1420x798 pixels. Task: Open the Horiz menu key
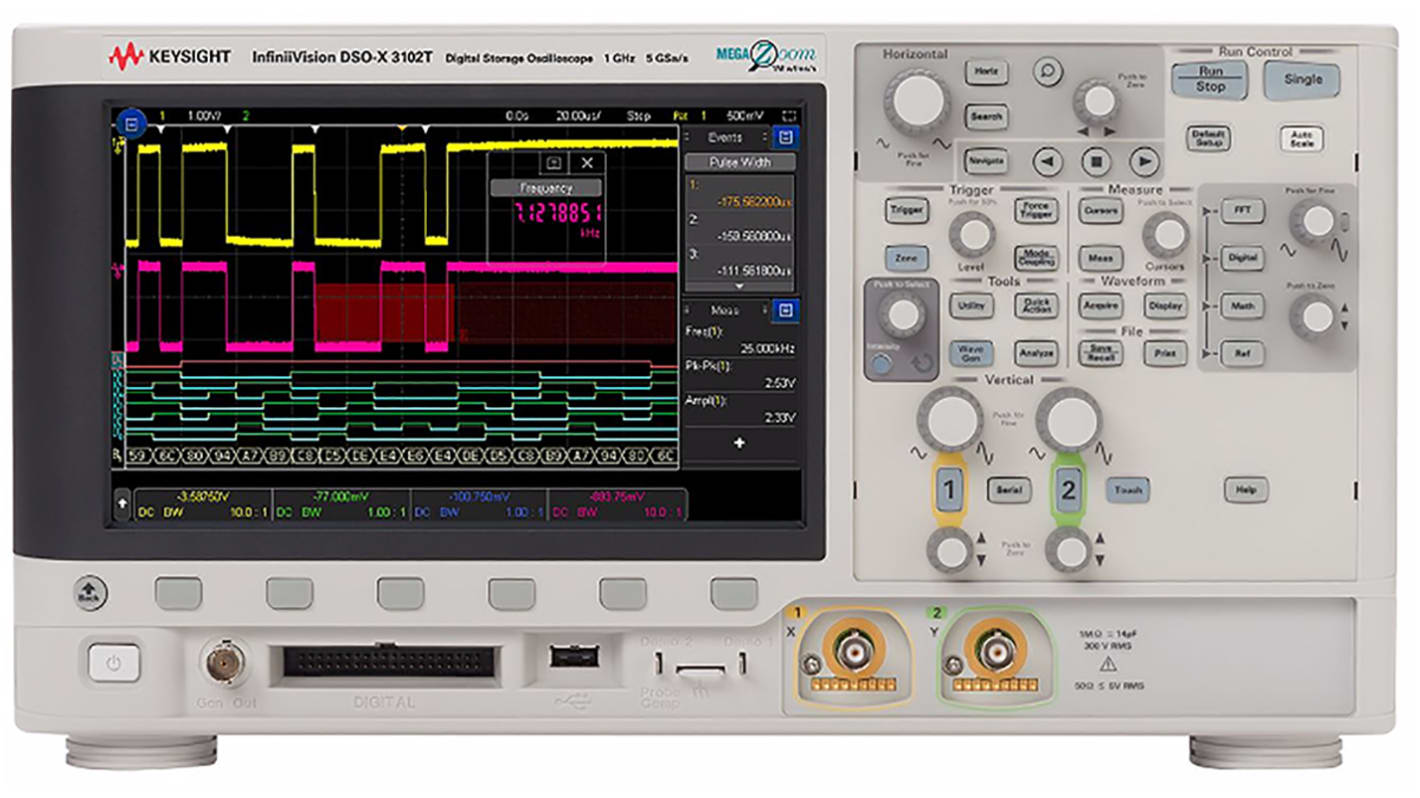(x=986, y=73)
